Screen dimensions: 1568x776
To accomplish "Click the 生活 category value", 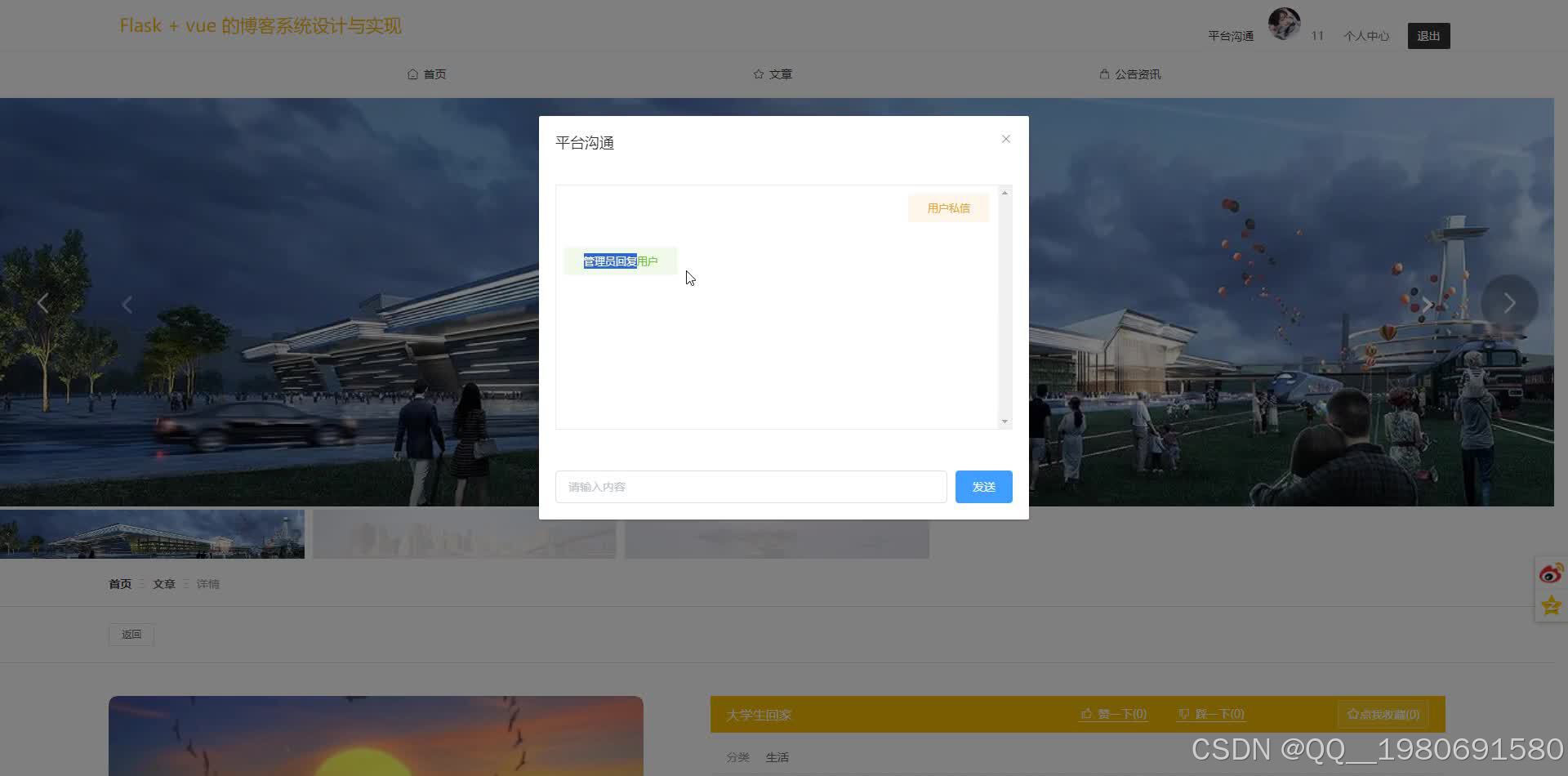I will (x=777, y=757).
